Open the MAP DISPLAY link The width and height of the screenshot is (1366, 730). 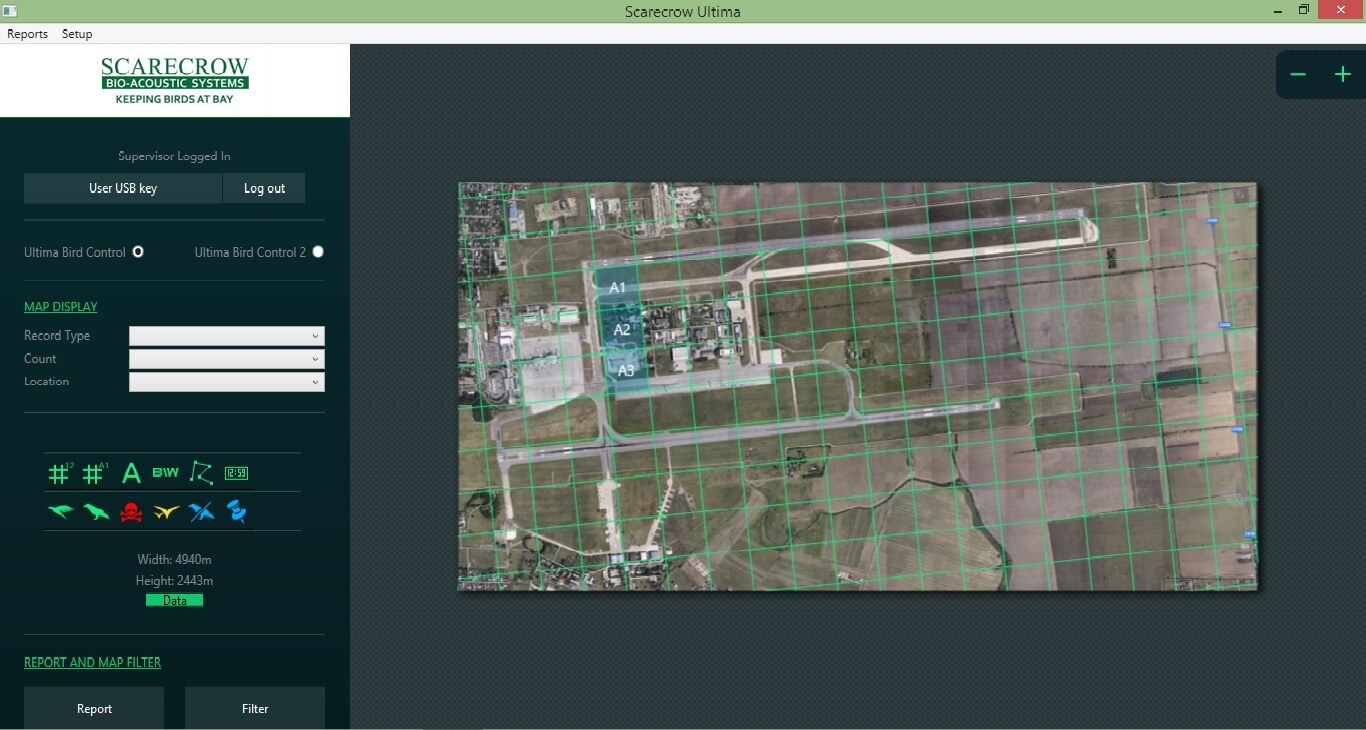coord(61,307)
